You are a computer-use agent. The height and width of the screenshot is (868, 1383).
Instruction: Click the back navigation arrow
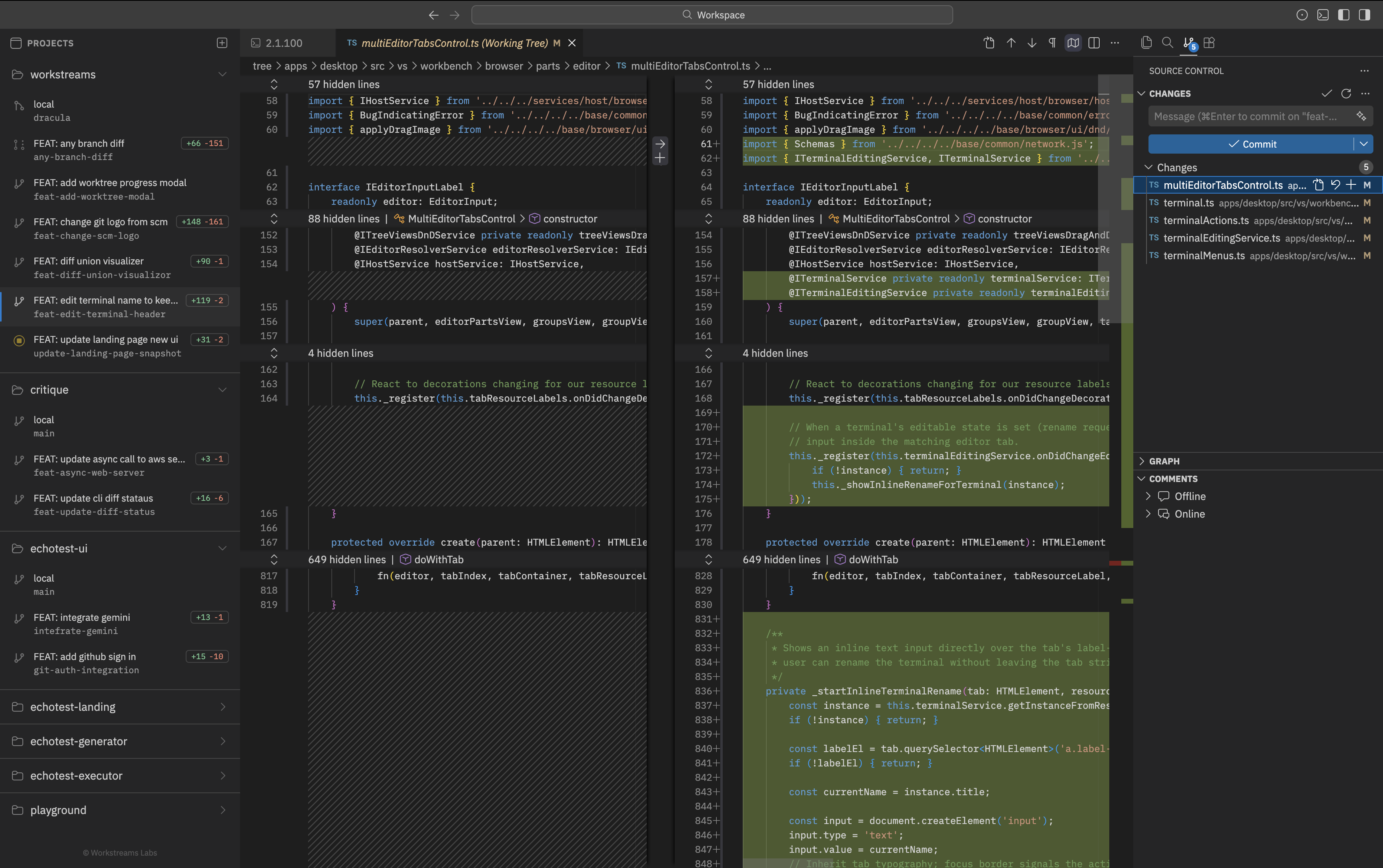(x=434, y=15)
